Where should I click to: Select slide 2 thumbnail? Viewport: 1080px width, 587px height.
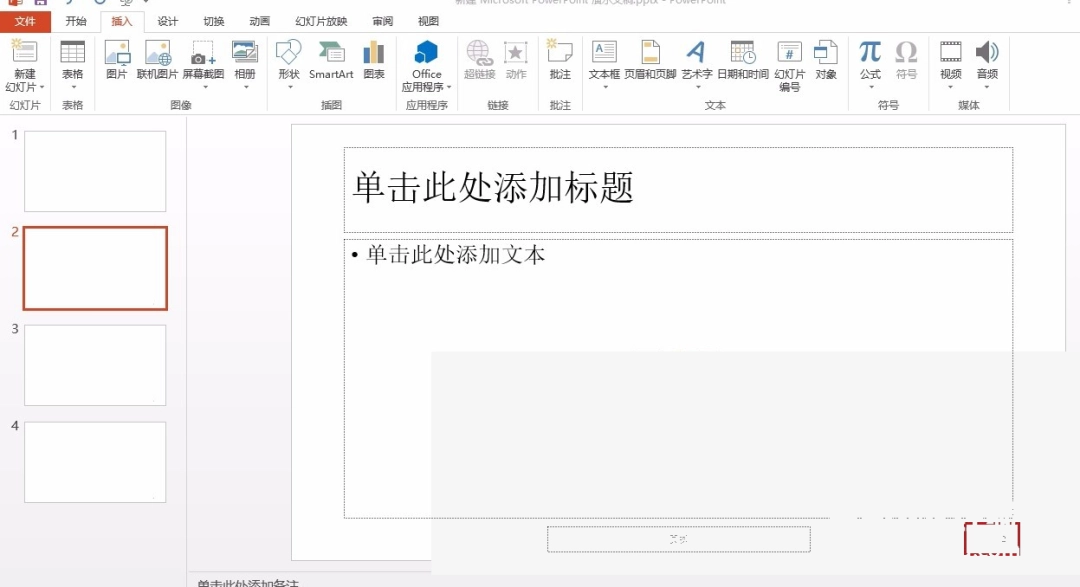[95, 268]
